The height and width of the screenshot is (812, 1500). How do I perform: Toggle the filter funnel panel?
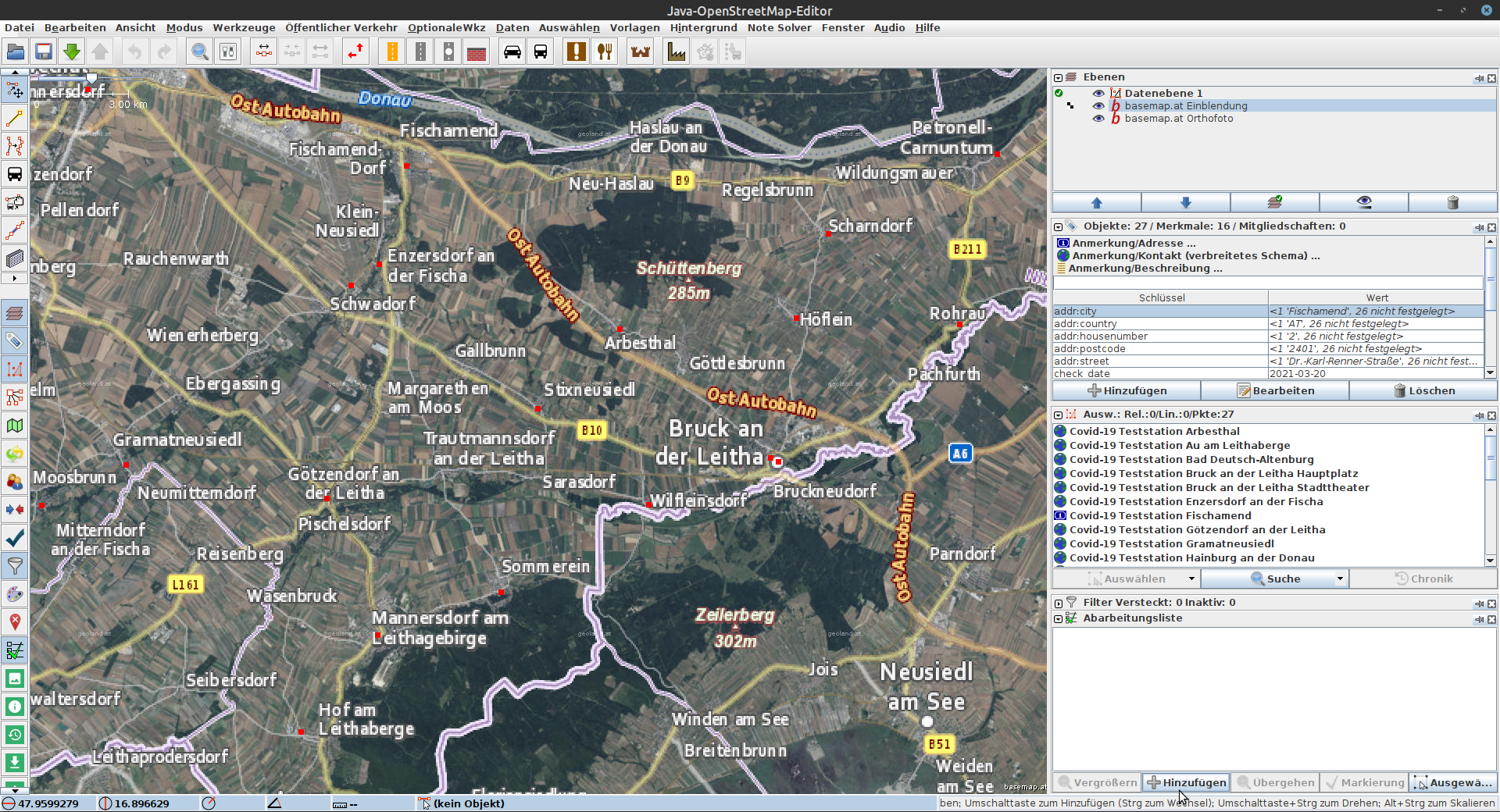coord(15,566)
